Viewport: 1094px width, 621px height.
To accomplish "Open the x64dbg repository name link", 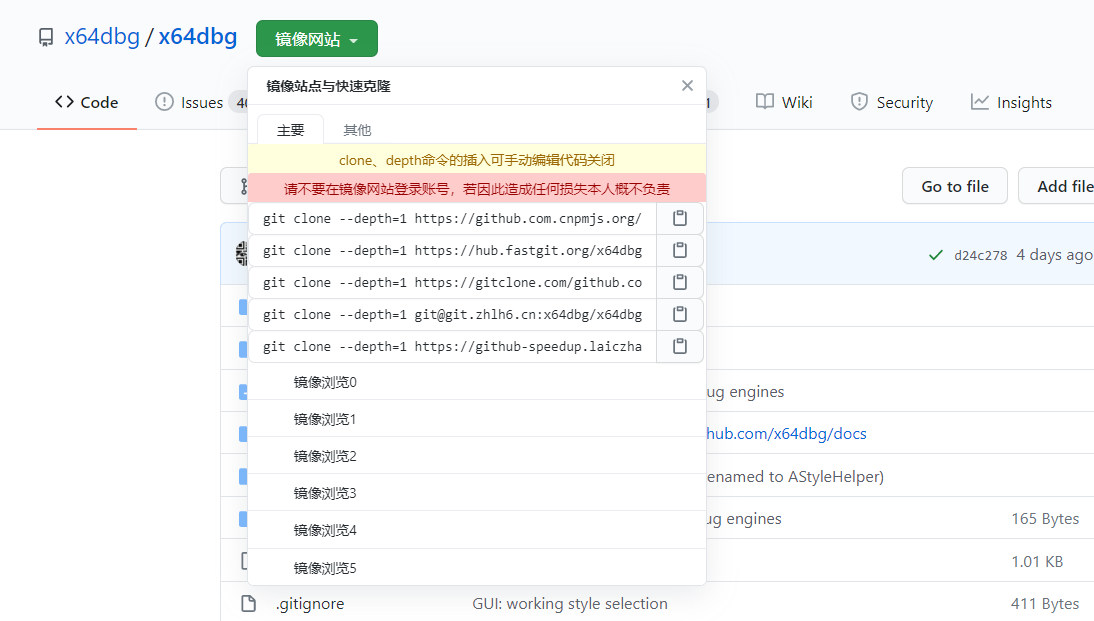I will pos(197,36).
